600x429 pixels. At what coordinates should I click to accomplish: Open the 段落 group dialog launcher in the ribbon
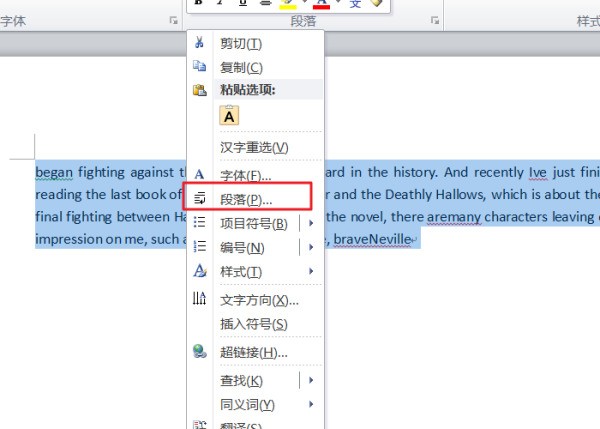coord(434,20)
